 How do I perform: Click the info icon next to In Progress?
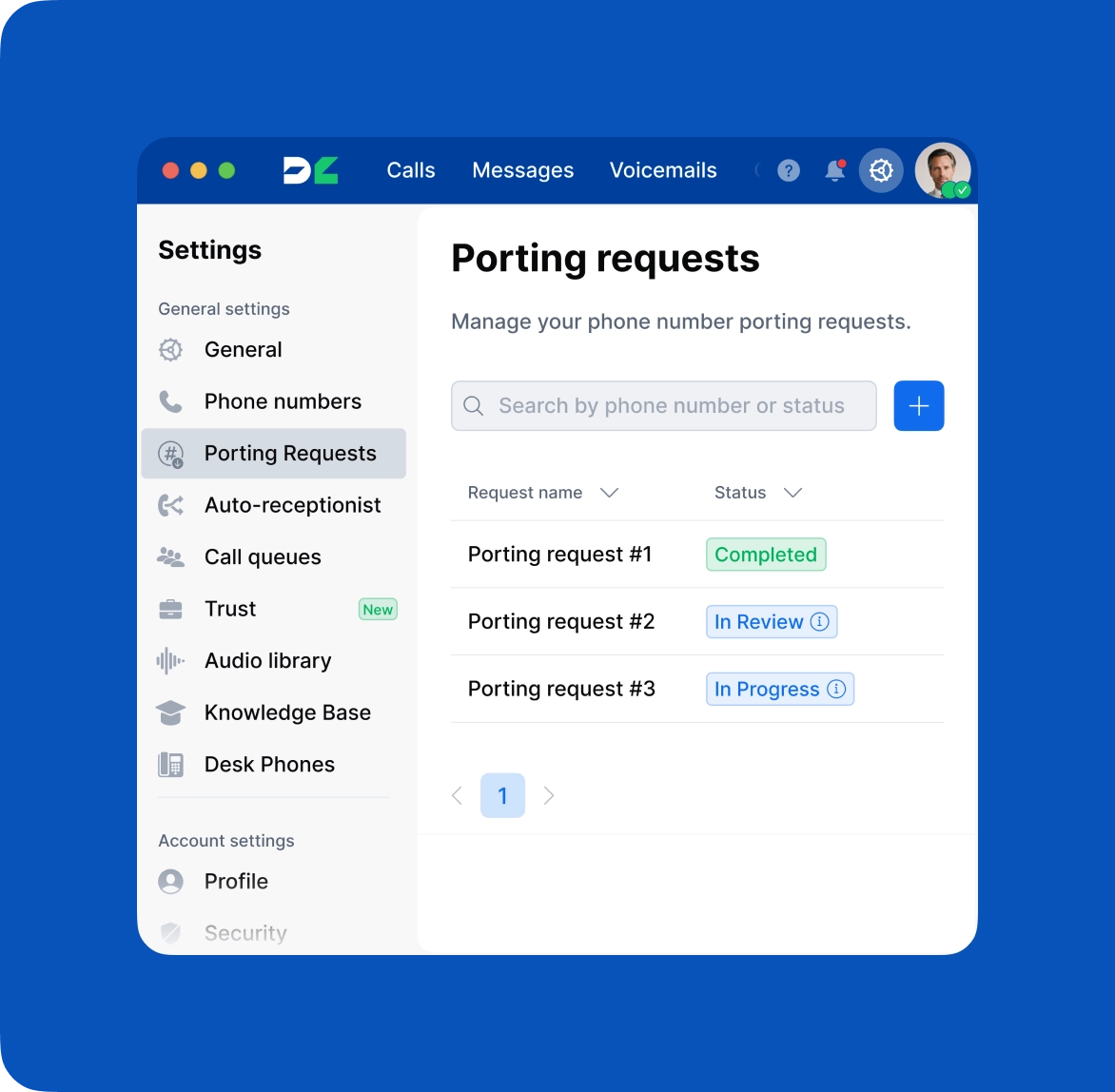coord(835,689)
